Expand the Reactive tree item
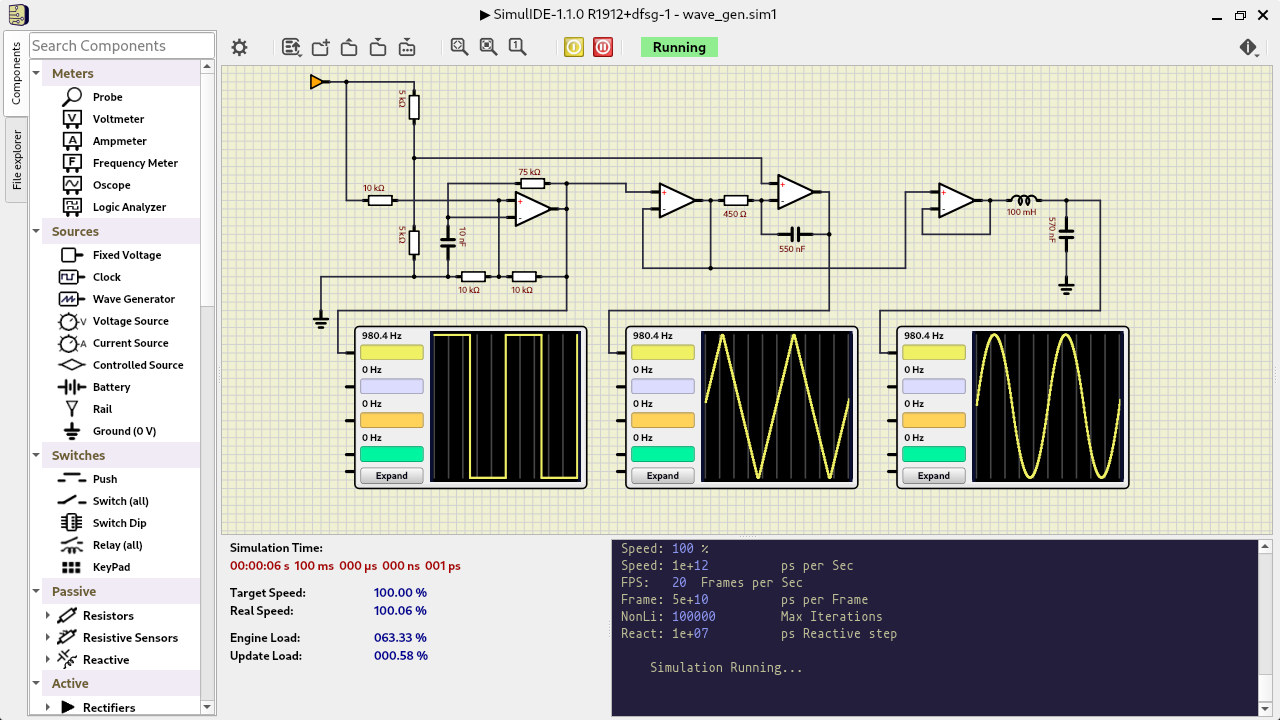The height and width of the screenshot is (720, 1280). 48,660
